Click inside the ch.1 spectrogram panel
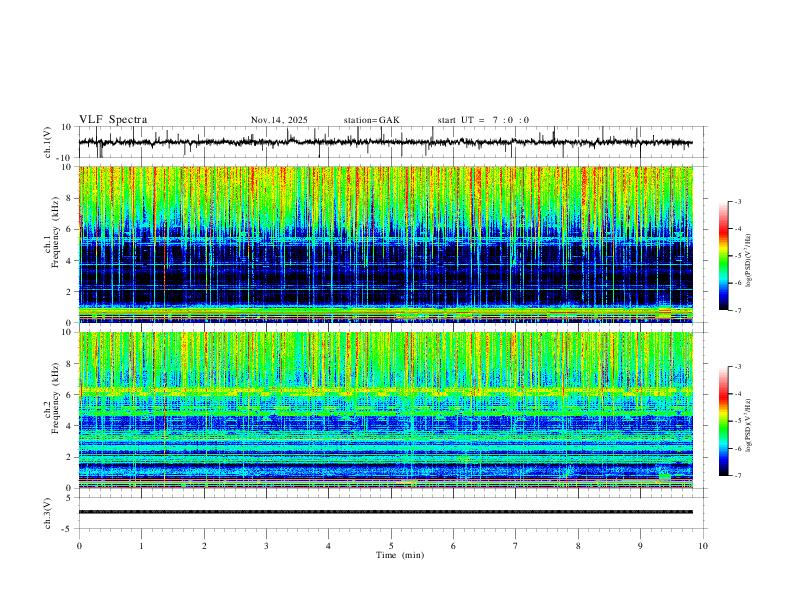792x612 pixels. coord(385,244)
